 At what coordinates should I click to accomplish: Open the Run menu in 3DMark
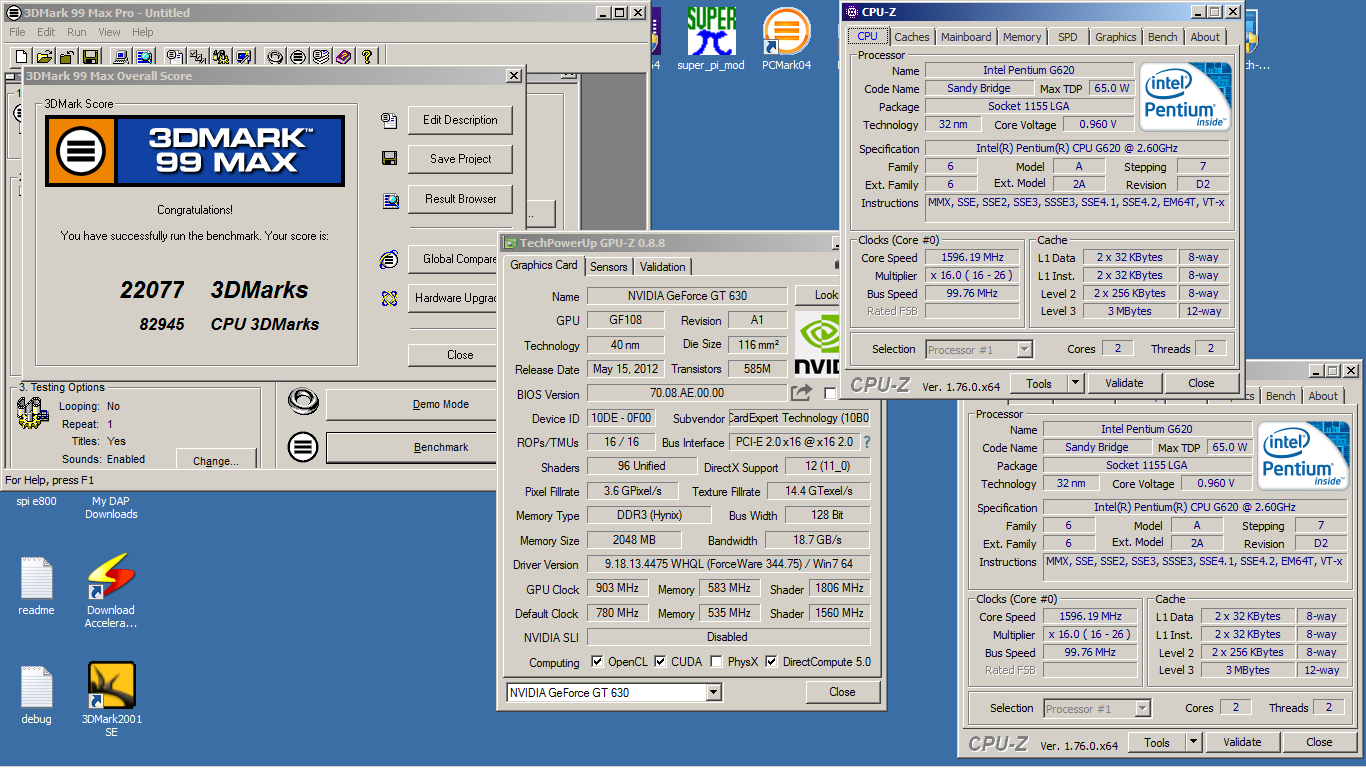pos(76,32)
